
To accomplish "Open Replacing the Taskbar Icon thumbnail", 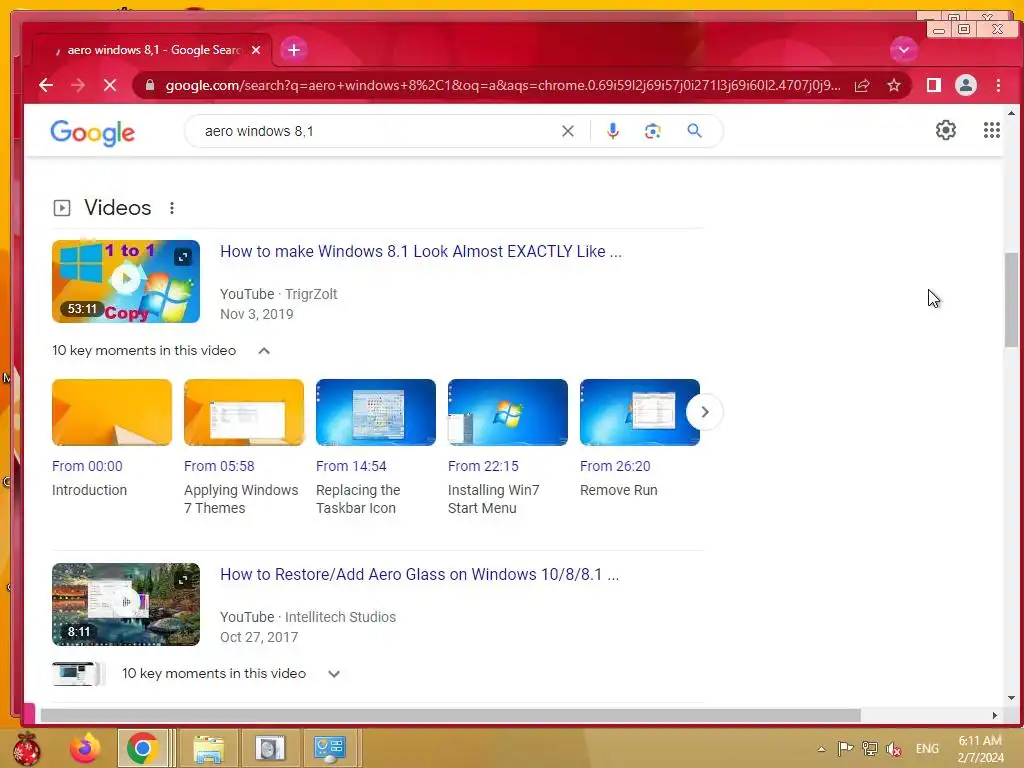I will 376,412.
